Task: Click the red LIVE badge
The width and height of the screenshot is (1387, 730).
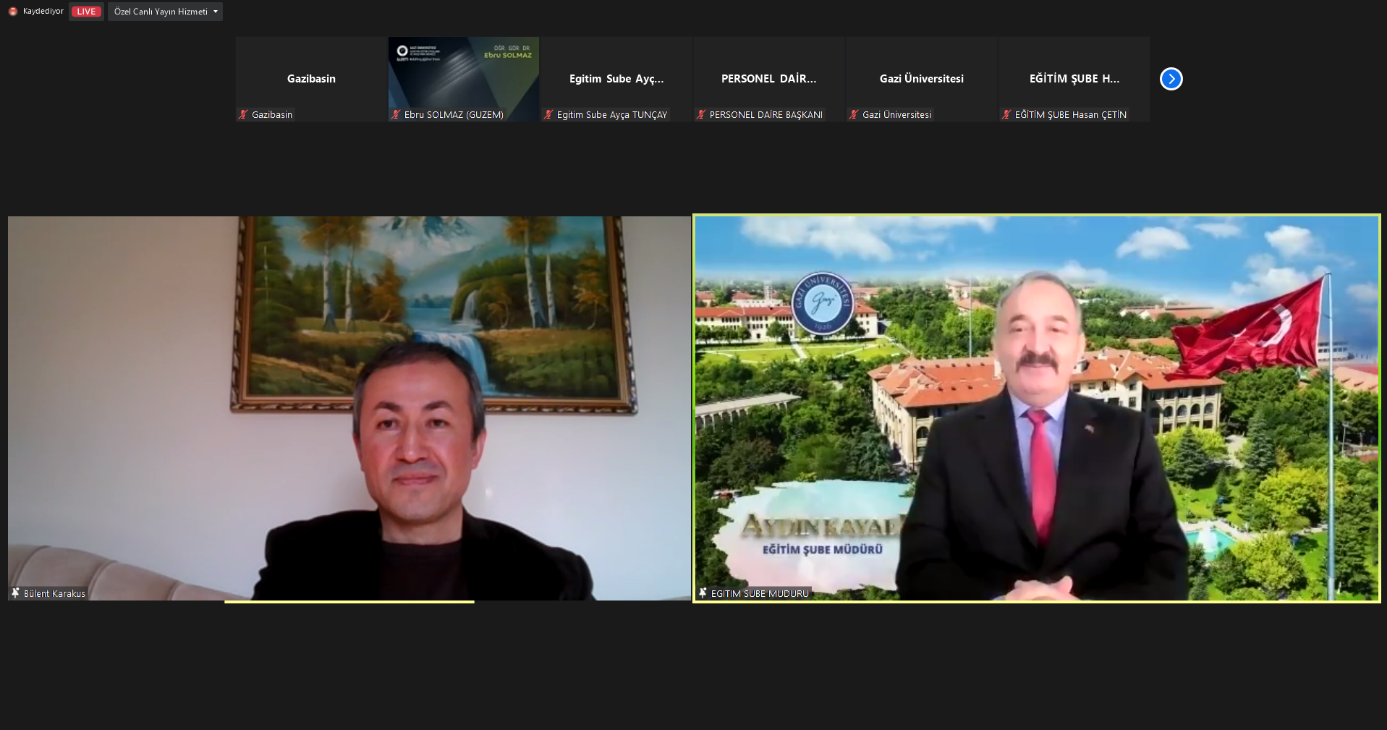Action: pyautogui.click(x=86, y=12)
